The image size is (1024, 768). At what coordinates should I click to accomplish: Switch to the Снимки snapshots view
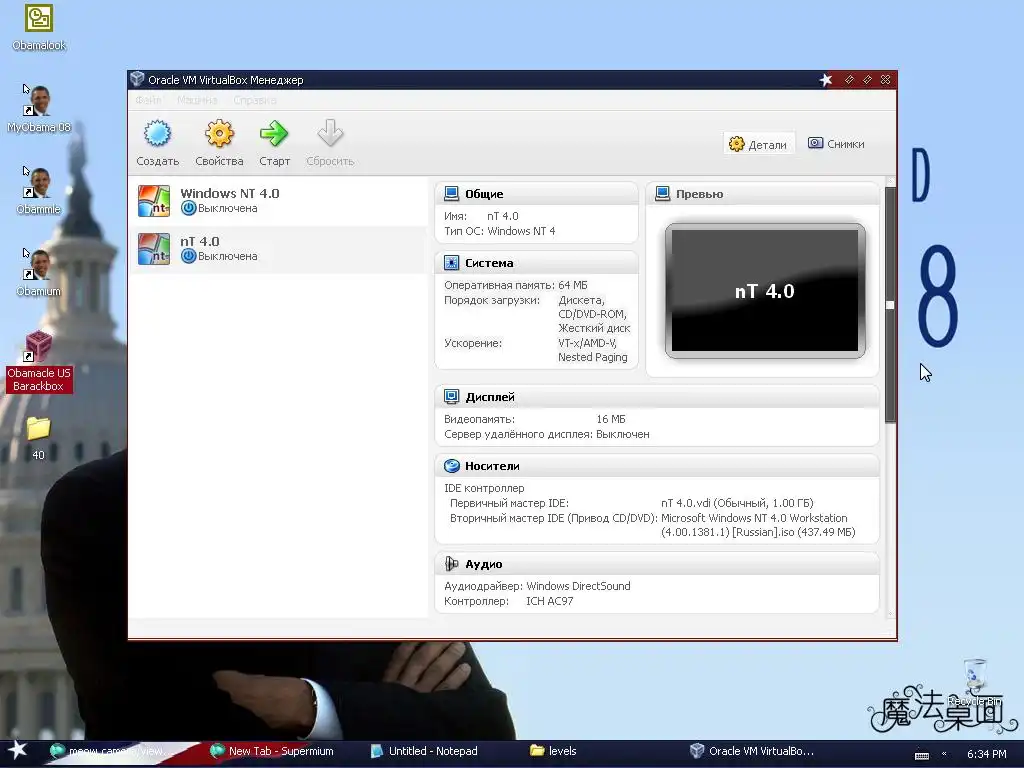(836, 144)
